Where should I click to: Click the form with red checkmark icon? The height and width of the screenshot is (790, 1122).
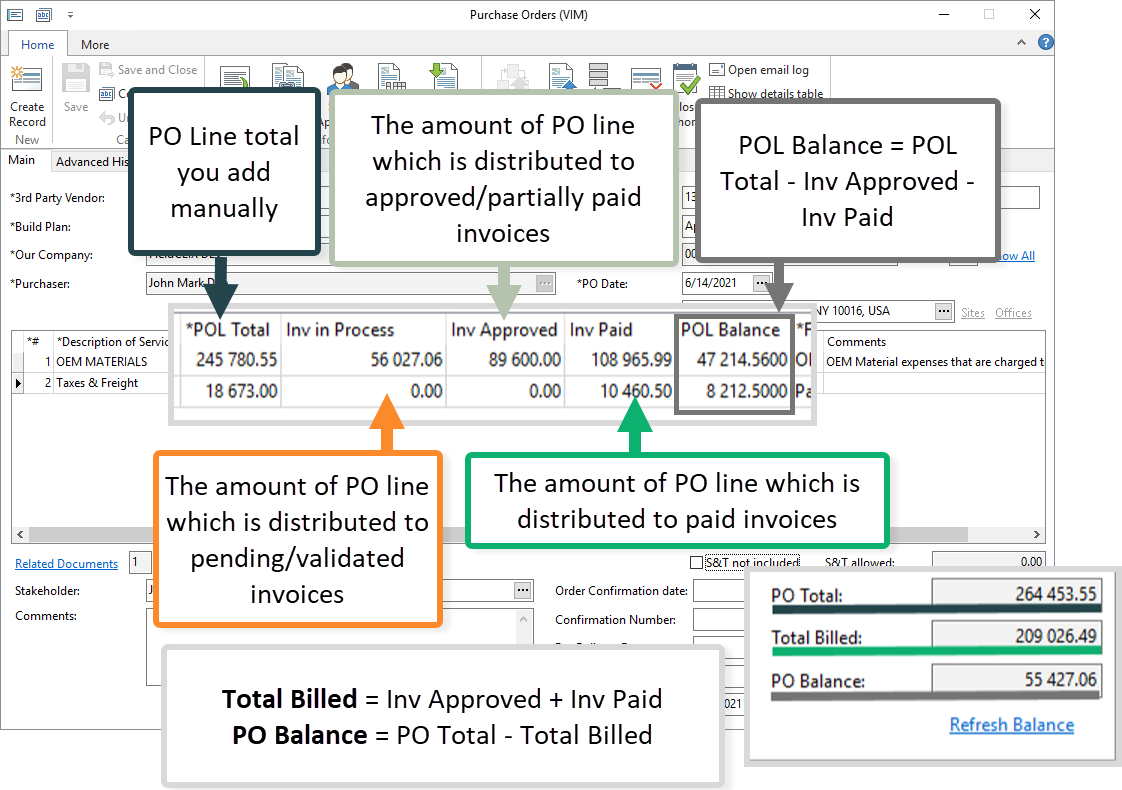click(x=646, y=79)
